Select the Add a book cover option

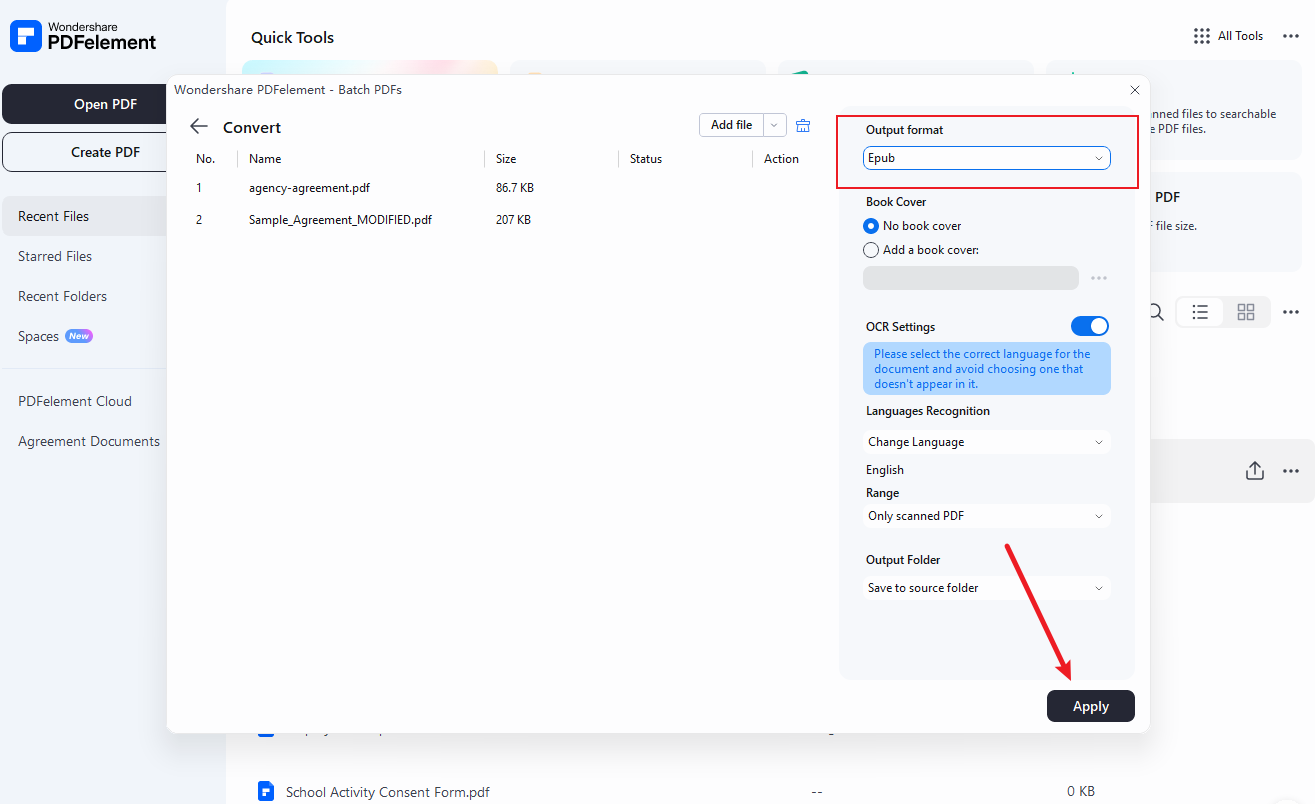(x=921, y=250)
